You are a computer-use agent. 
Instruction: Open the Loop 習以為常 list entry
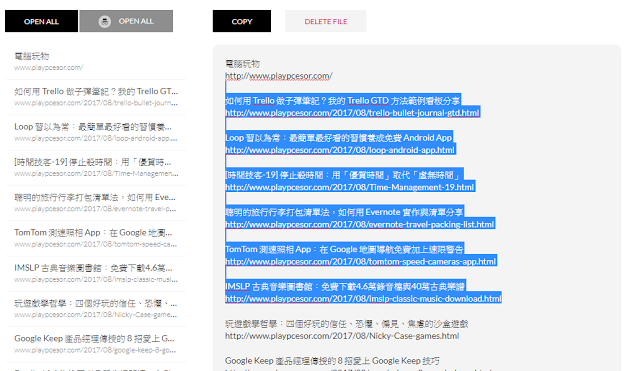(x=96, y=132)
